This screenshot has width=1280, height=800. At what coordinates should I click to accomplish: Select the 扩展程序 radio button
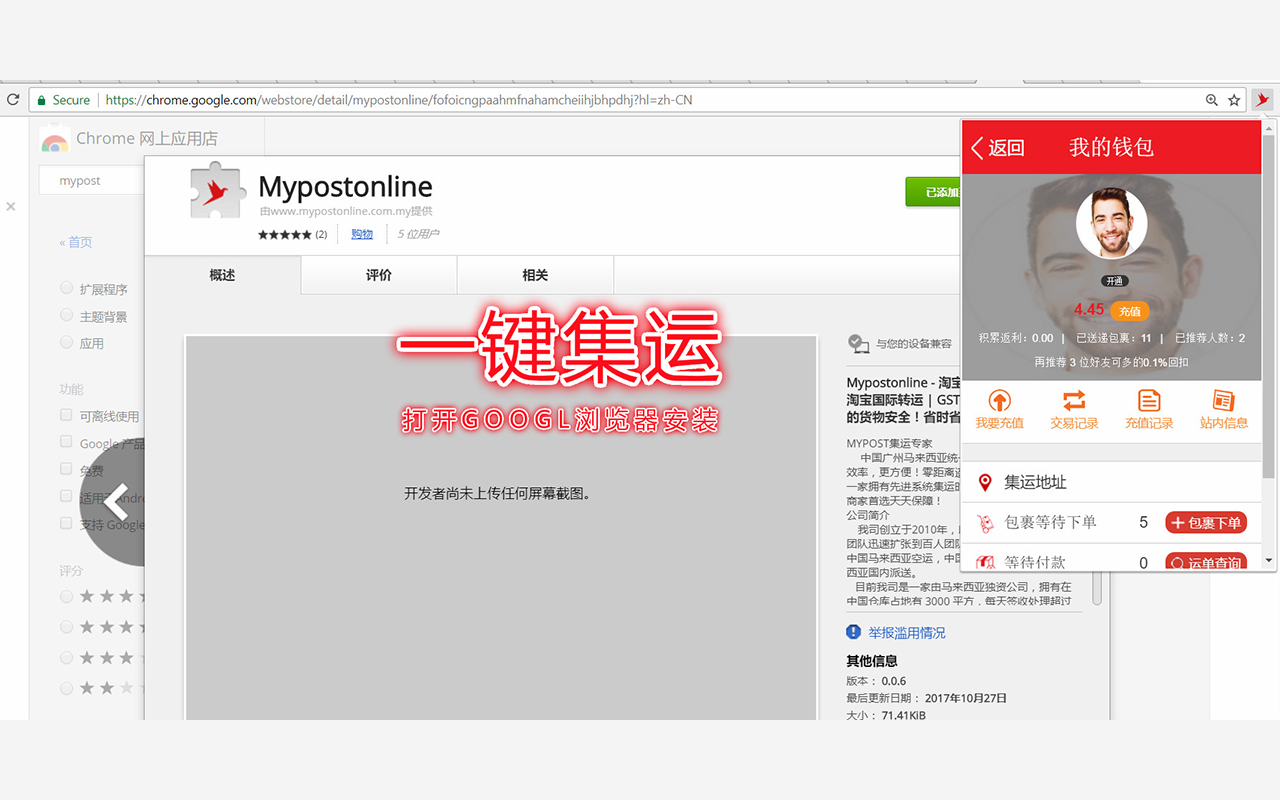pyautogui.click(x=66, y=288)
